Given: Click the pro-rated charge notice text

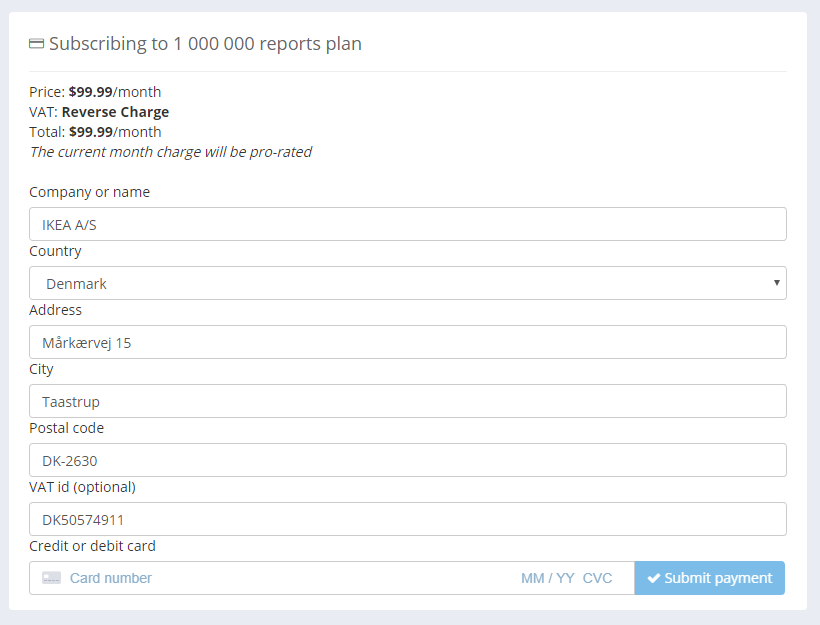Looking at the screenshot, I should click(x=170, y=152).
